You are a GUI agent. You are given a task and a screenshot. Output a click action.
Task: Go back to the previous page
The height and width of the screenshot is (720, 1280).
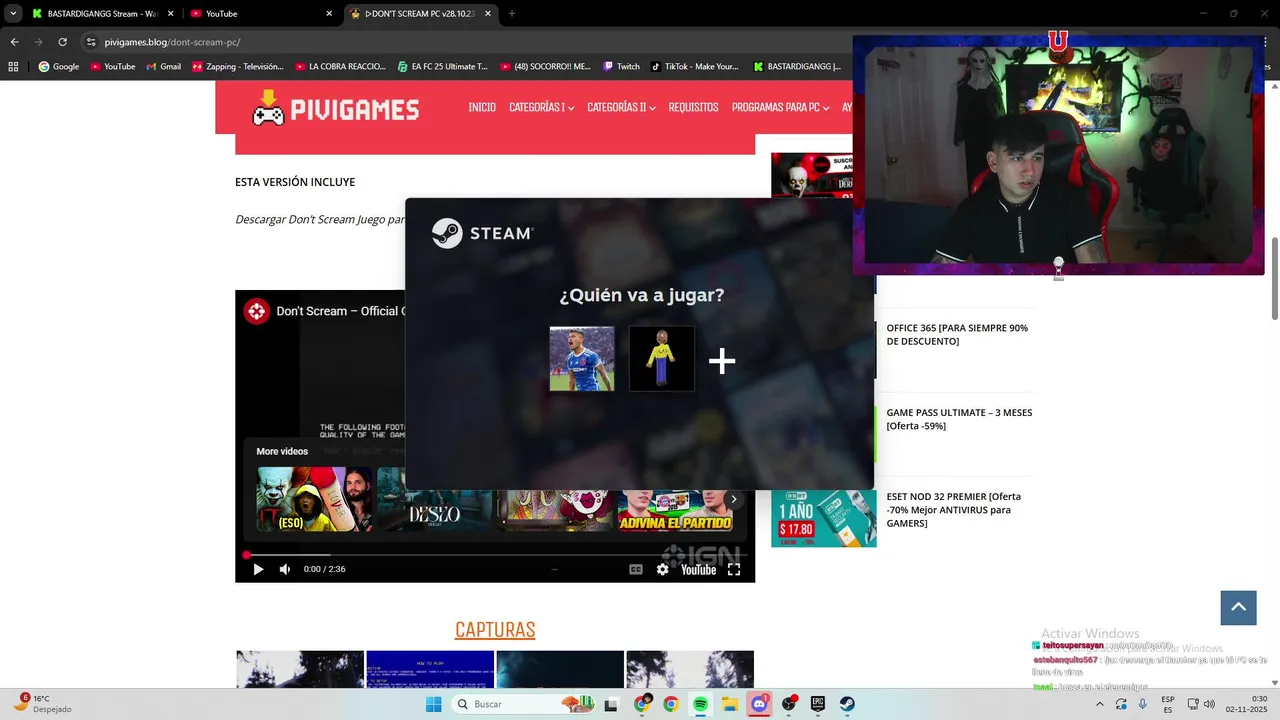point(14,42)
